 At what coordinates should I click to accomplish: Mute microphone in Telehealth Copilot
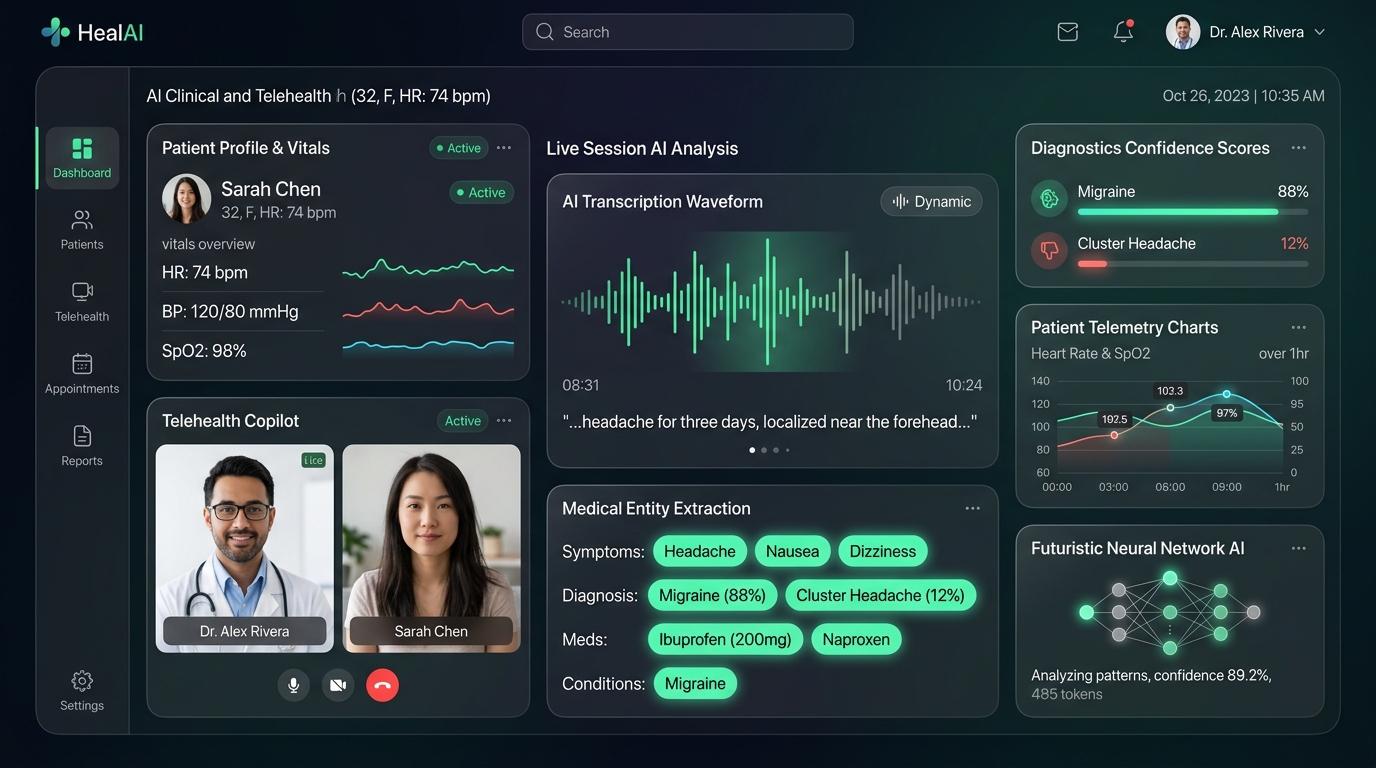click(x=293, y=685)
